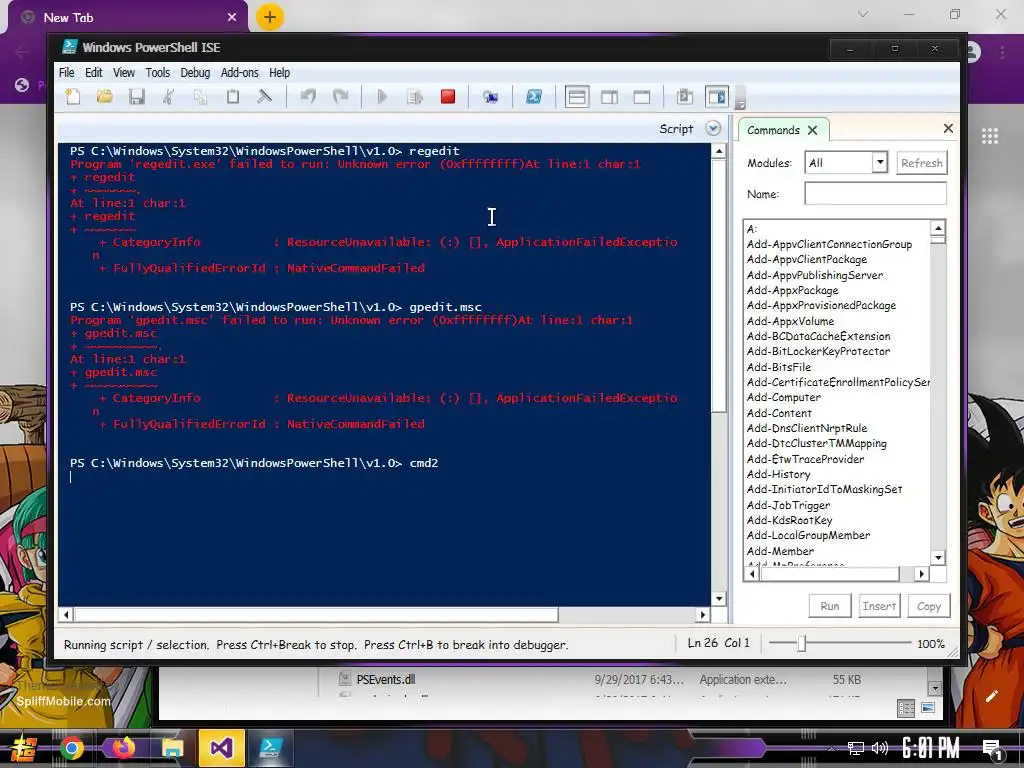Open the View menu
1024x768 pixels.
[x=123, y=72]
